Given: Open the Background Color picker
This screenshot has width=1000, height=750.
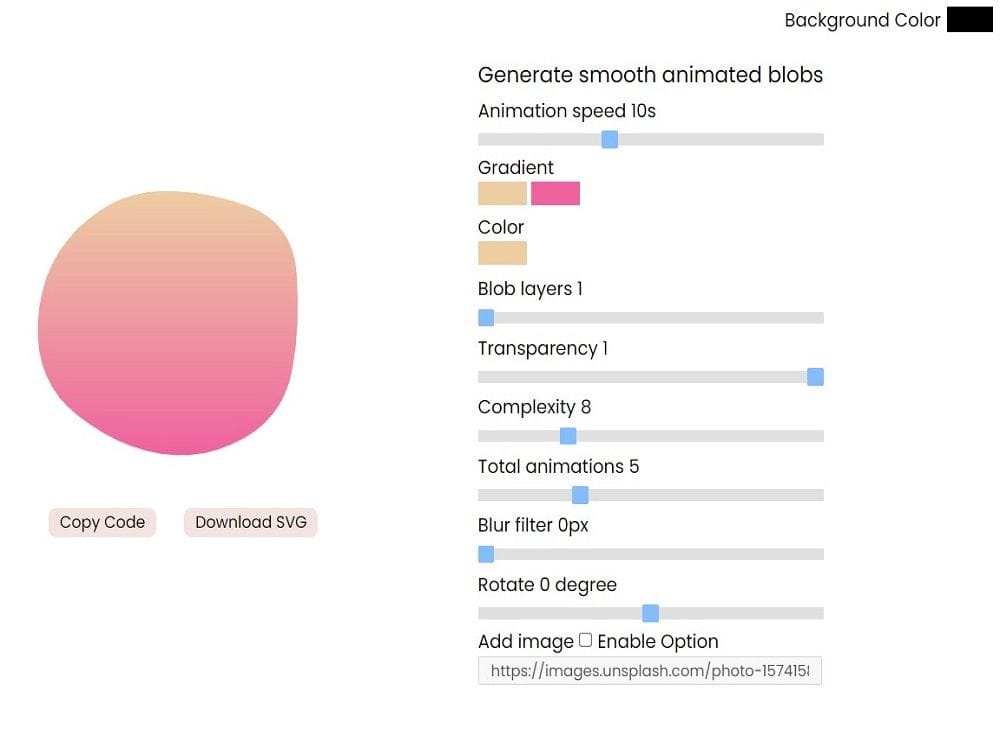Looking at the screenshot, I should coord(968,19).
